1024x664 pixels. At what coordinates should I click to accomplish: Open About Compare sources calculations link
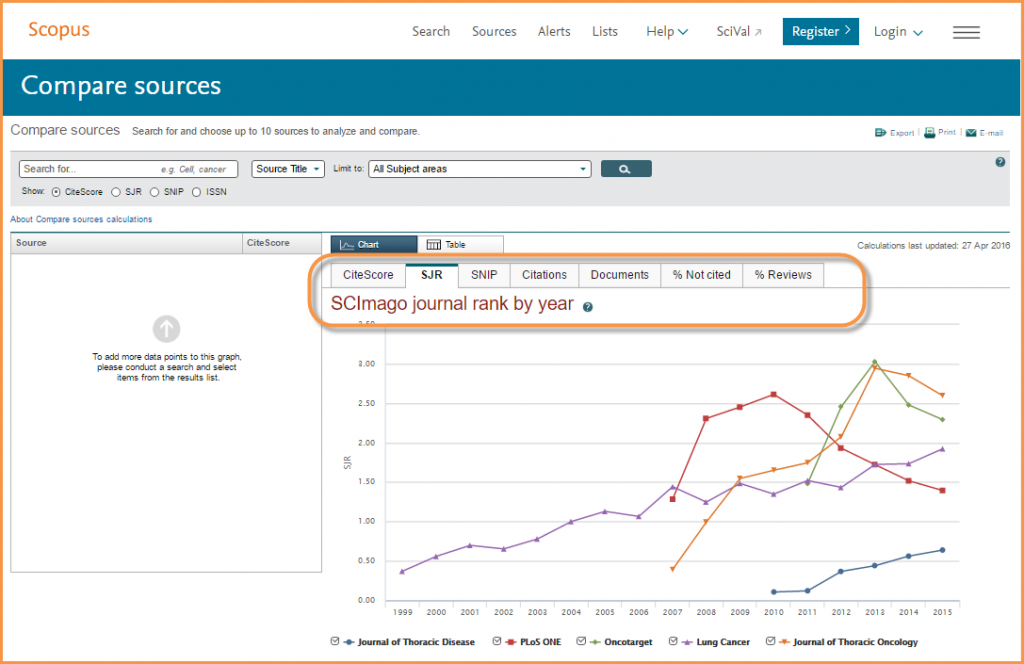click(81, 219)
